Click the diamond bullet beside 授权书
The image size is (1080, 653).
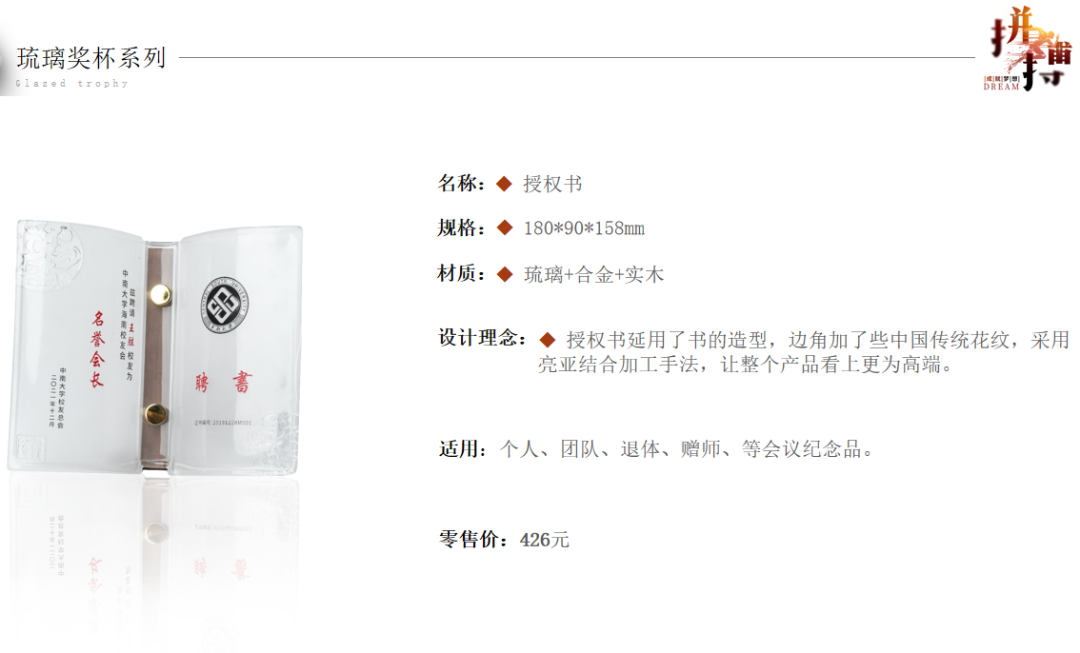pos(504,184)
